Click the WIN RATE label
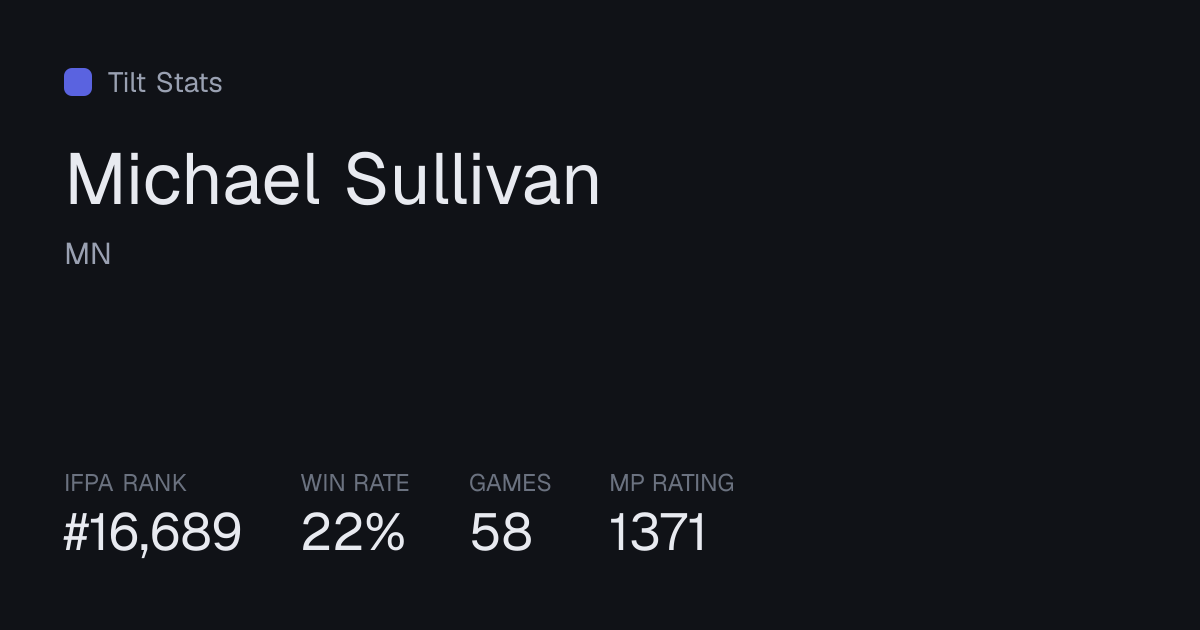This screenshot has width=1200, height=630. click(355, 483)
